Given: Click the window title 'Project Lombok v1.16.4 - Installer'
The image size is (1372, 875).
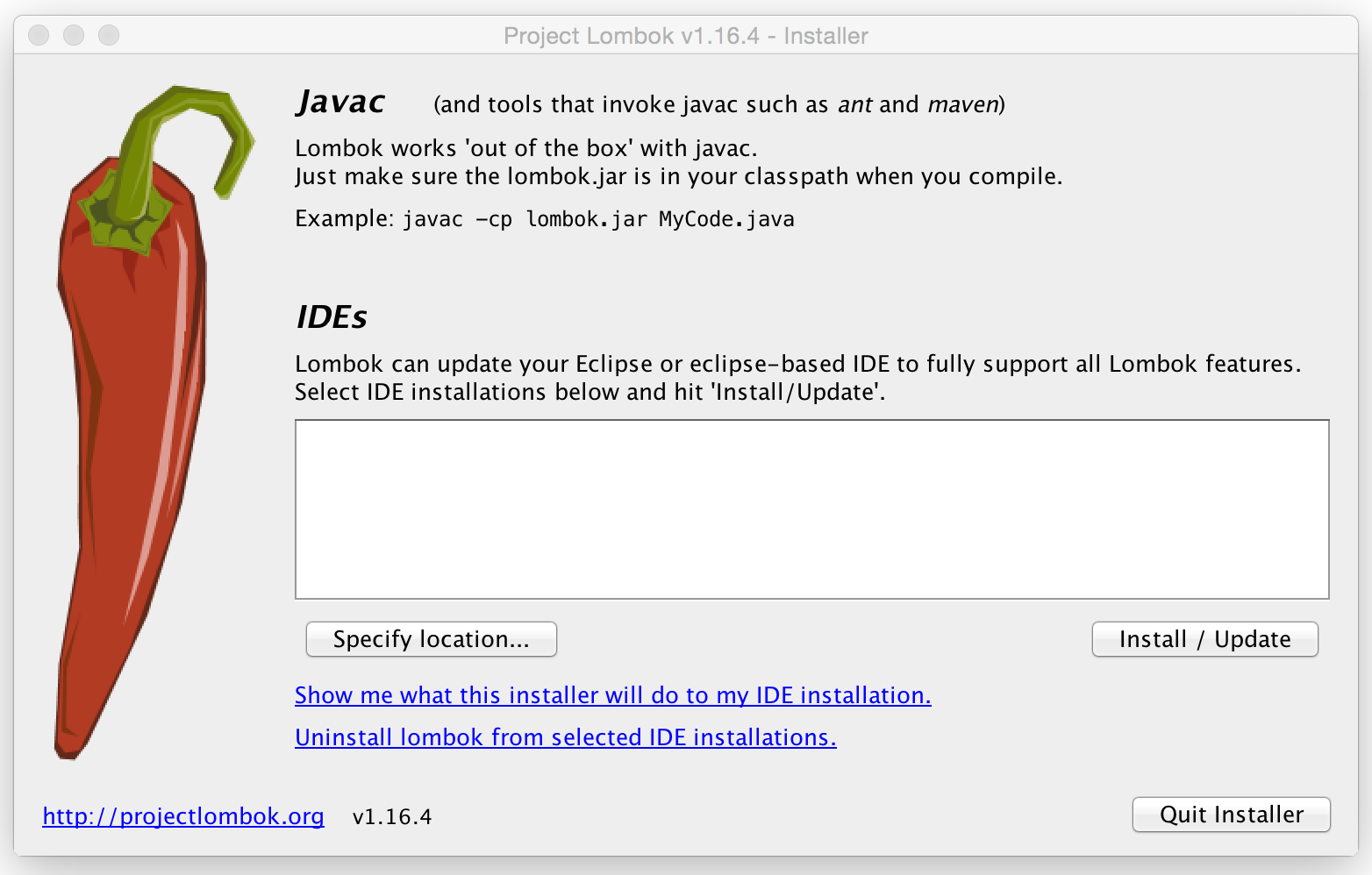Looking at the screenshot, I should coord(685,36).
